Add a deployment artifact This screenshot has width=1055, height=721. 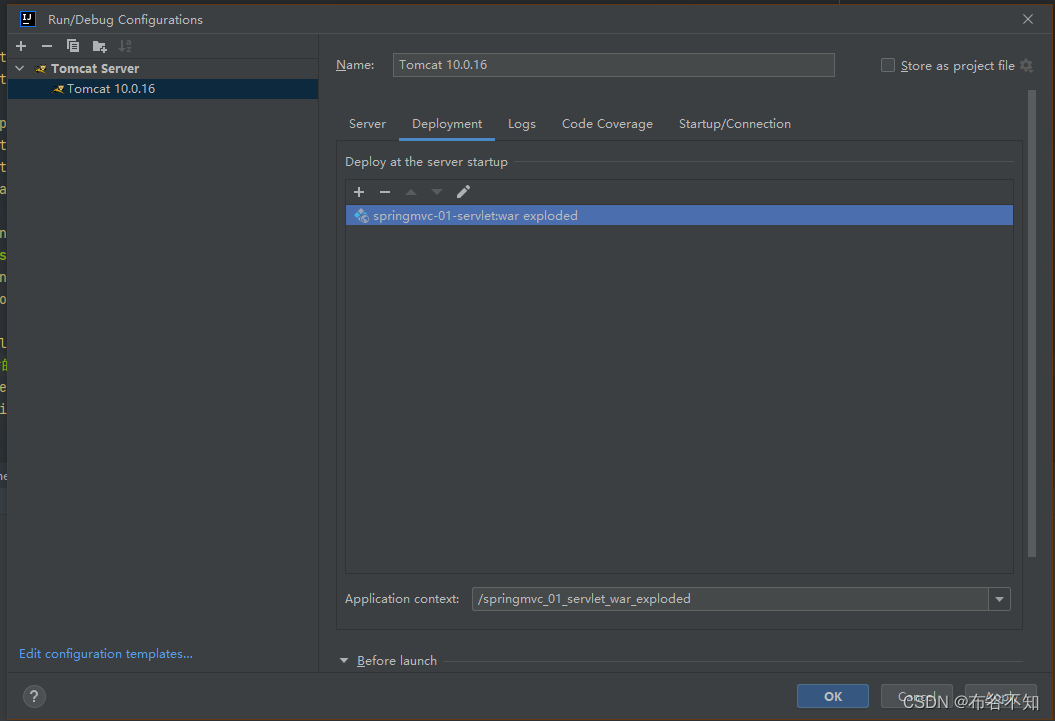click(359, 192)
